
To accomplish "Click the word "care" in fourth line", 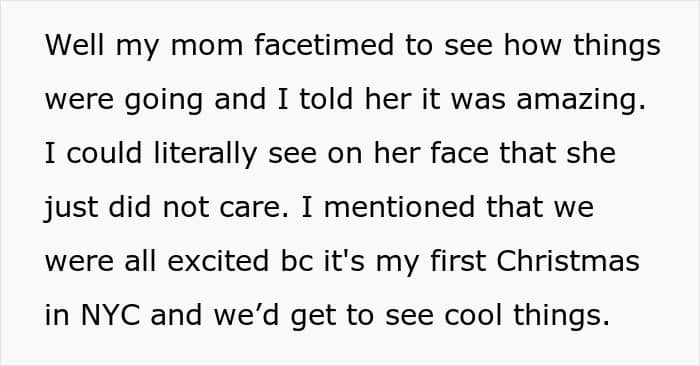I will click(x=250, y=209).
